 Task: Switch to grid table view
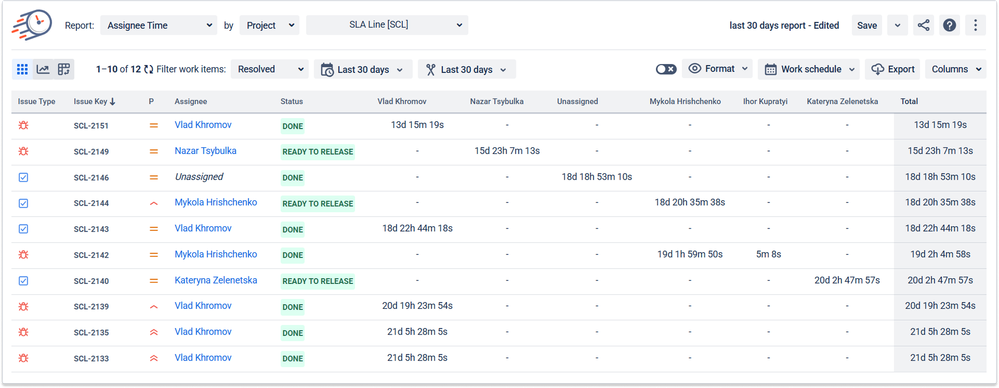click(22, 69)
